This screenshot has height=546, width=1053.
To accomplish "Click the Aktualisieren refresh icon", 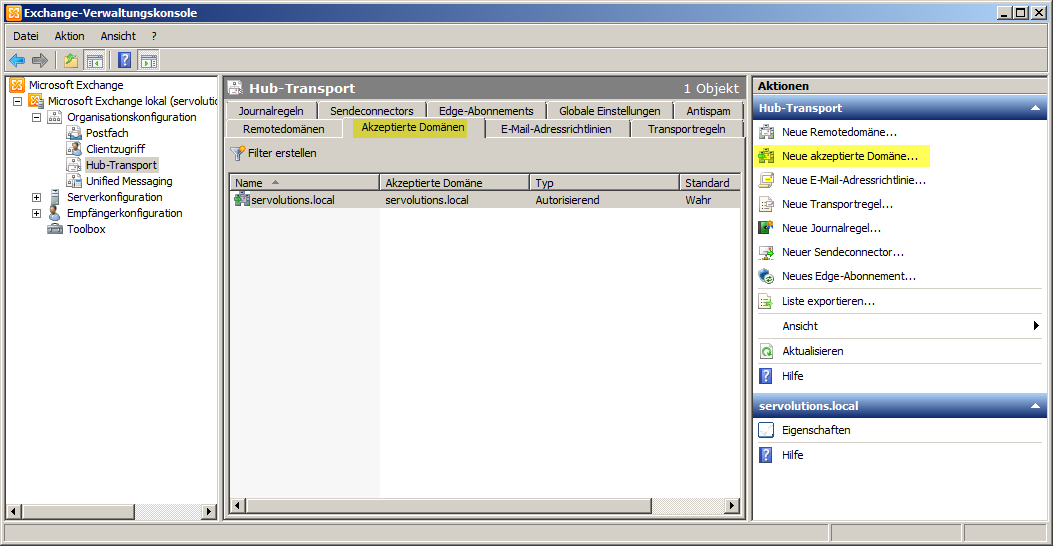I will [x=766, y=351].
